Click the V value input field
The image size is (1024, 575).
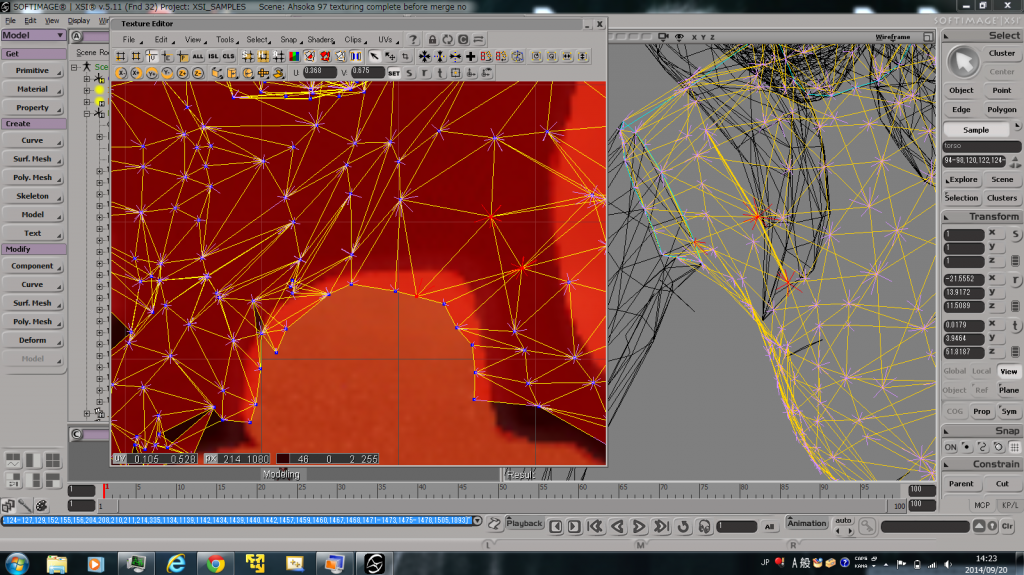[367, 72]
